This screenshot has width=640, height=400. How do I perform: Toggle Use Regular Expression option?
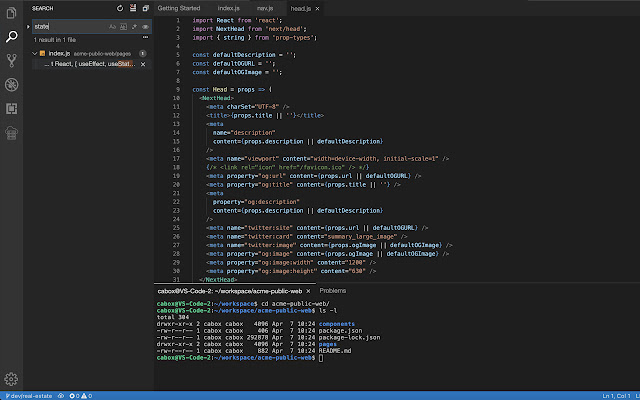click(x=132, y=25)
